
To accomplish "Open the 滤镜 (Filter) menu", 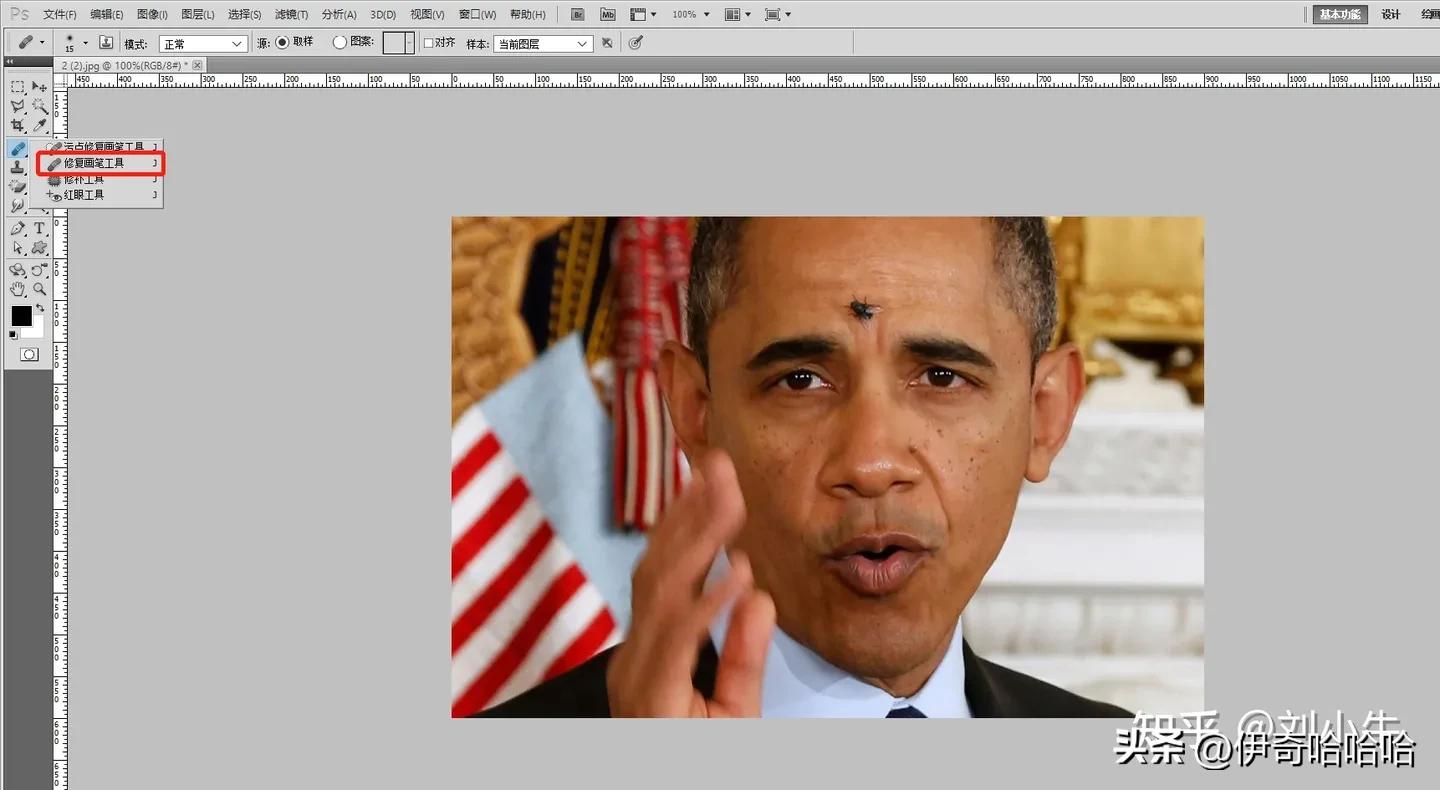I will 288,14.
